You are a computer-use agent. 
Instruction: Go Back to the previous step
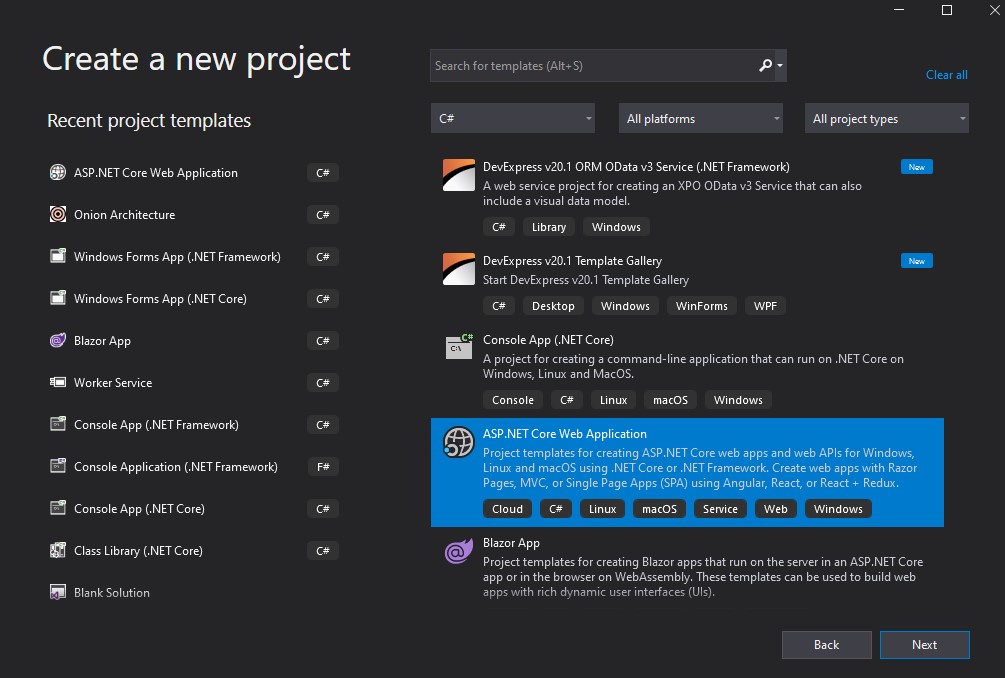pyautogui.click(x=826, y=645)
